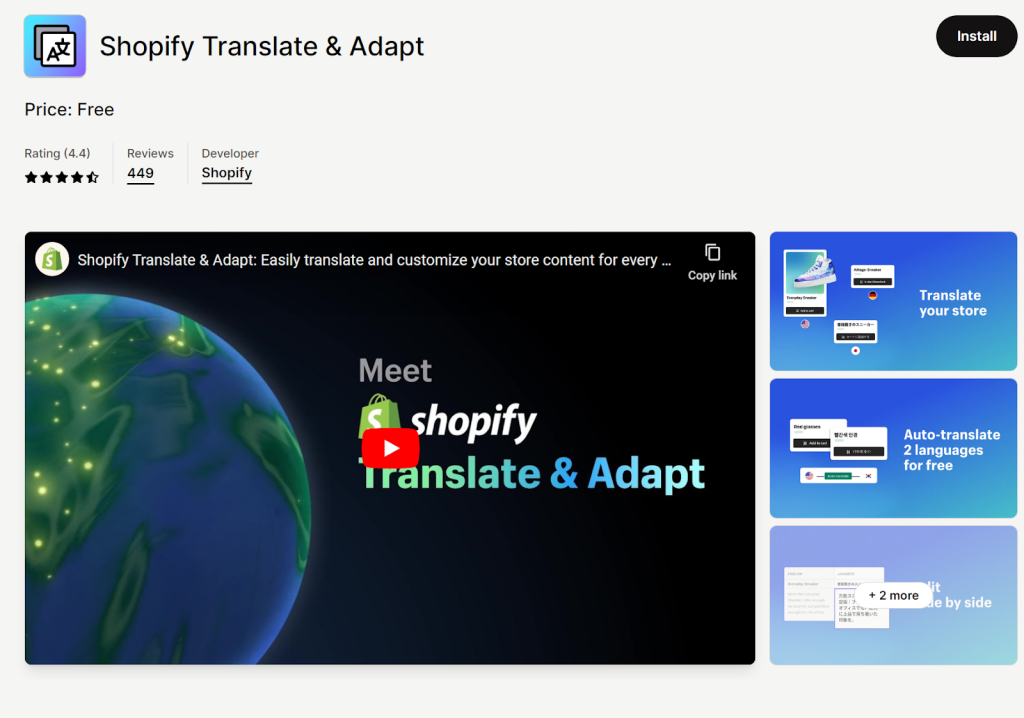Screen dimensions: 1024x718
Task: Click the green Auto-translate pill in the second screenshot
Action: 837,476
